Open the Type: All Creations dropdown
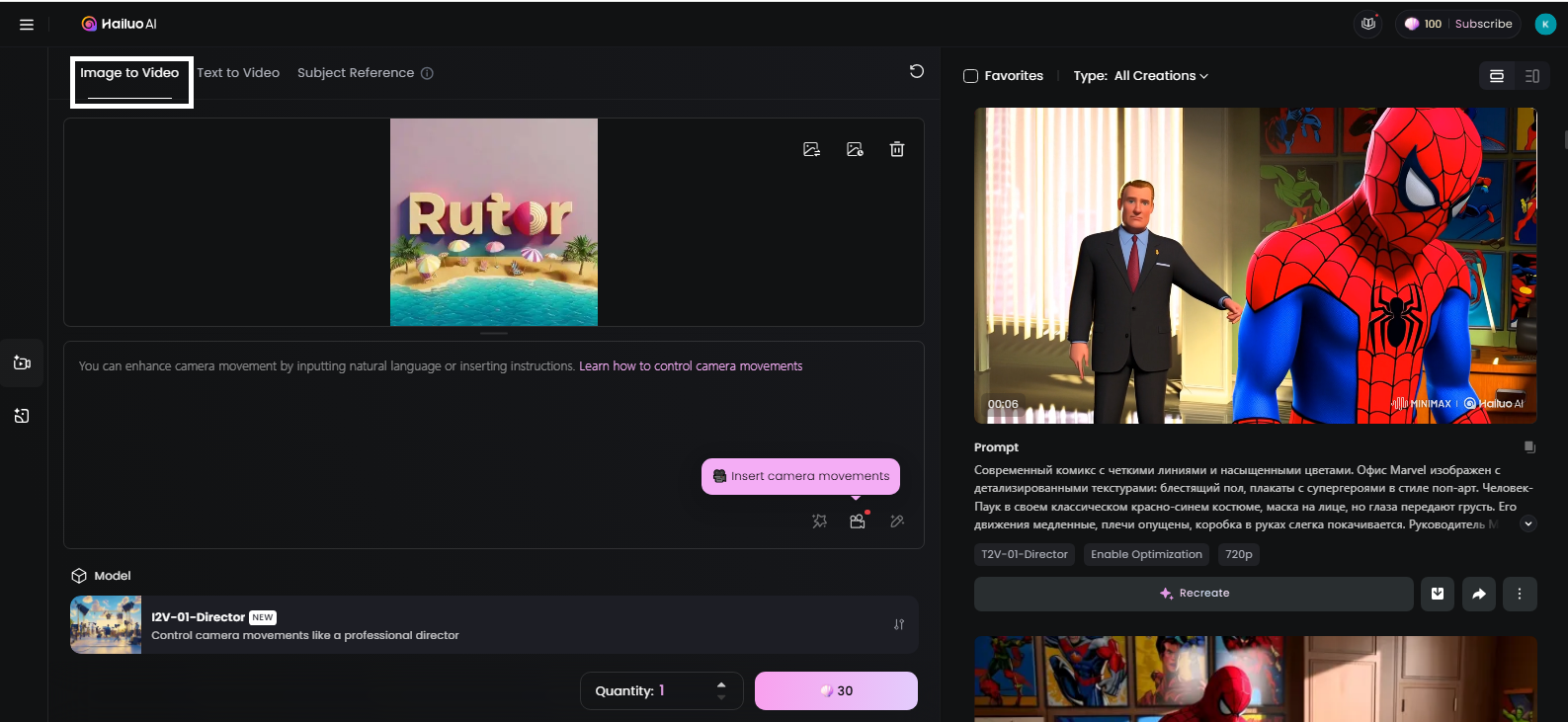This screenshot has width=1568, height=722. 1141,76
